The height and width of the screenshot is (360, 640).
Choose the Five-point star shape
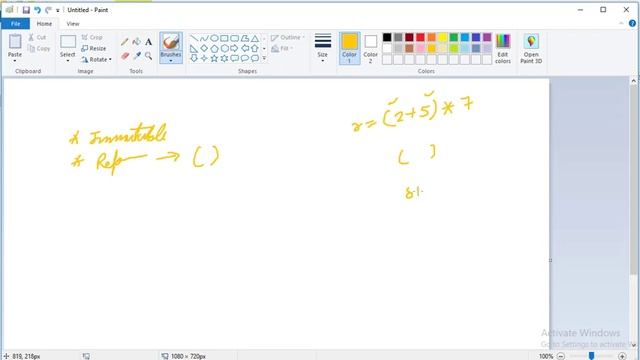pyautogui.click(x=214, y=58)
